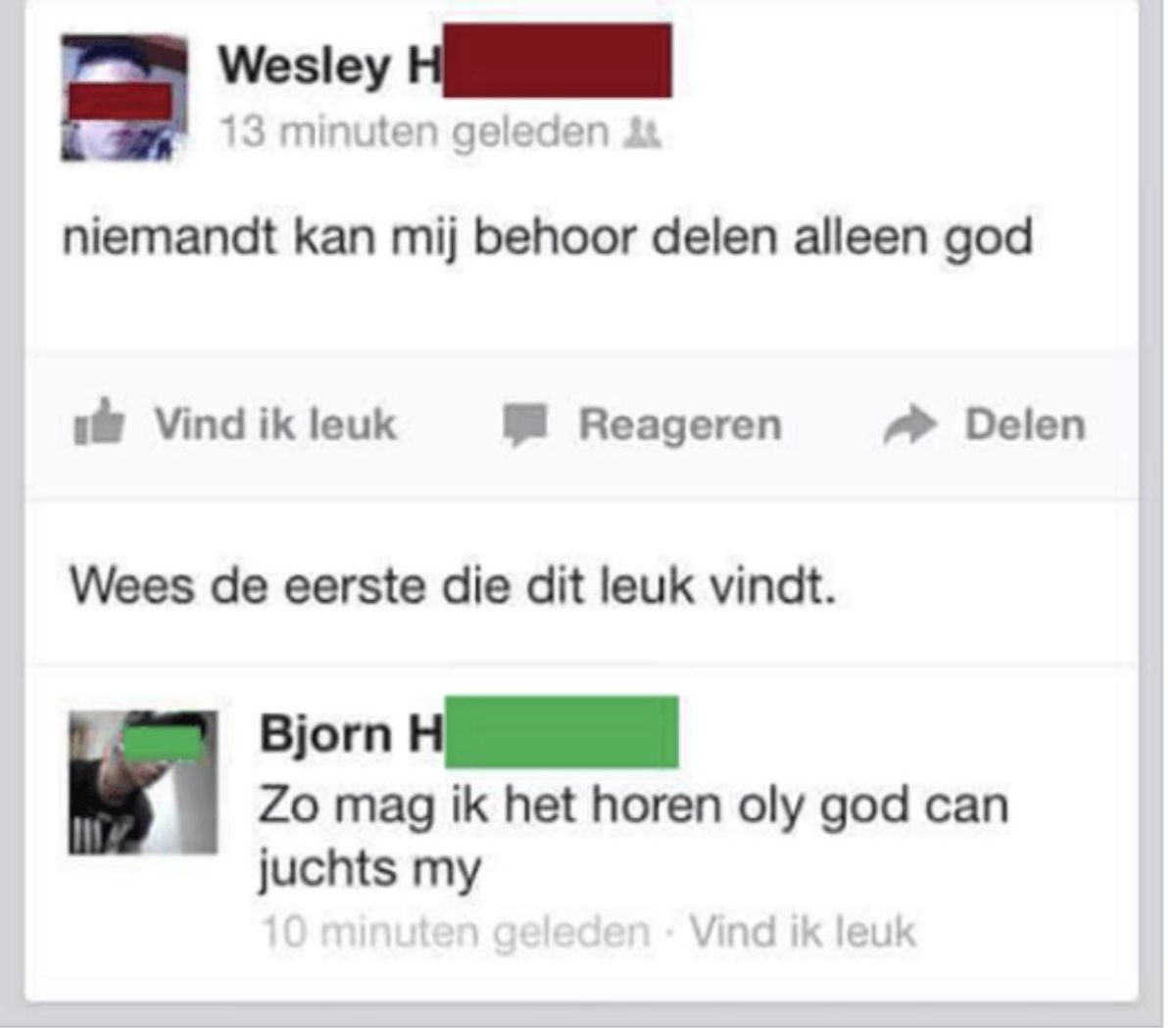Screen dimensions: 1176x1028
Task: Click the green censor bar next to Bjorn
Action: (x=561, y=732)
